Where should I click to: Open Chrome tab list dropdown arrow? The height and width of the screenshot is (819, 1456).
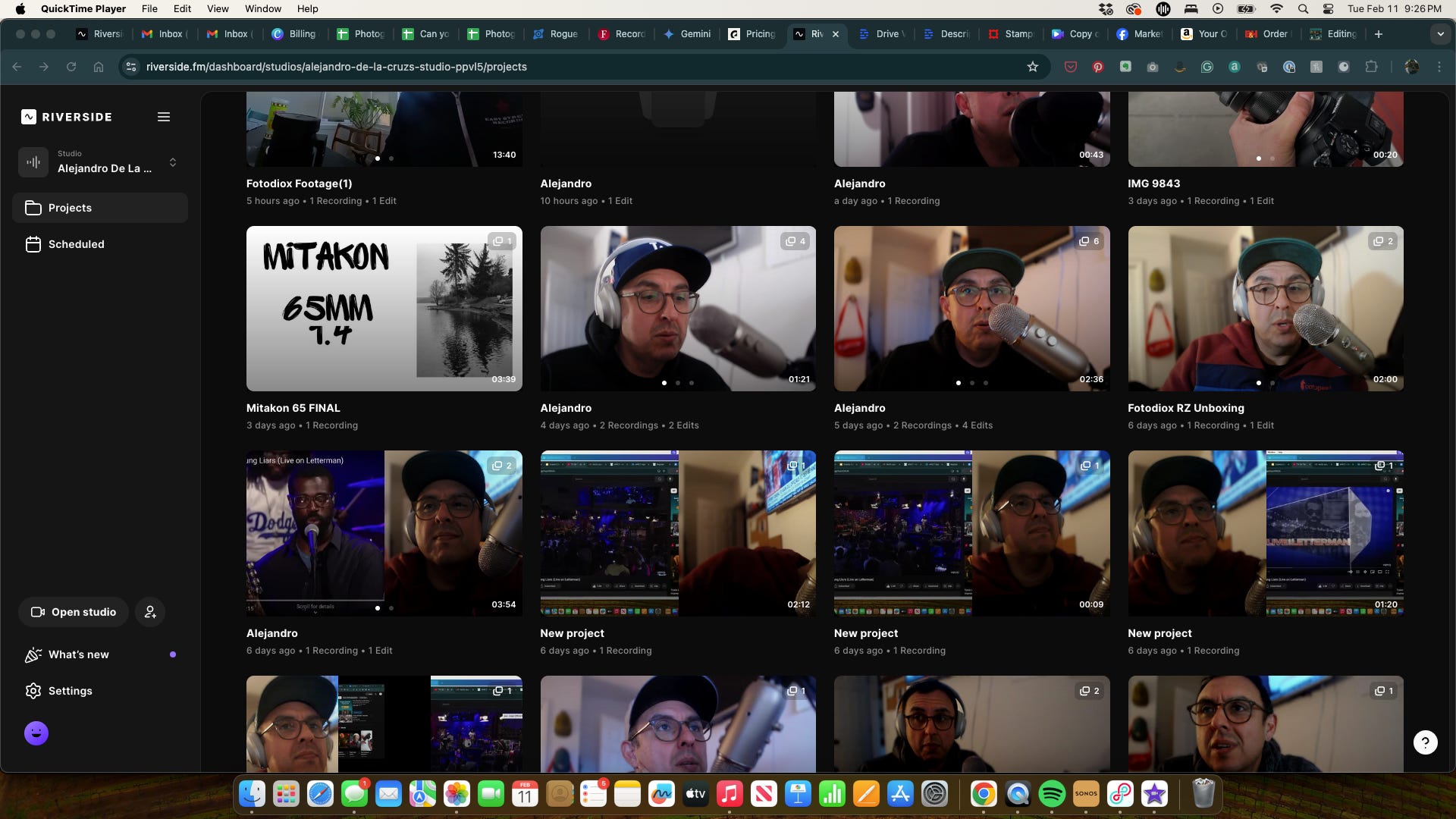1440,34
